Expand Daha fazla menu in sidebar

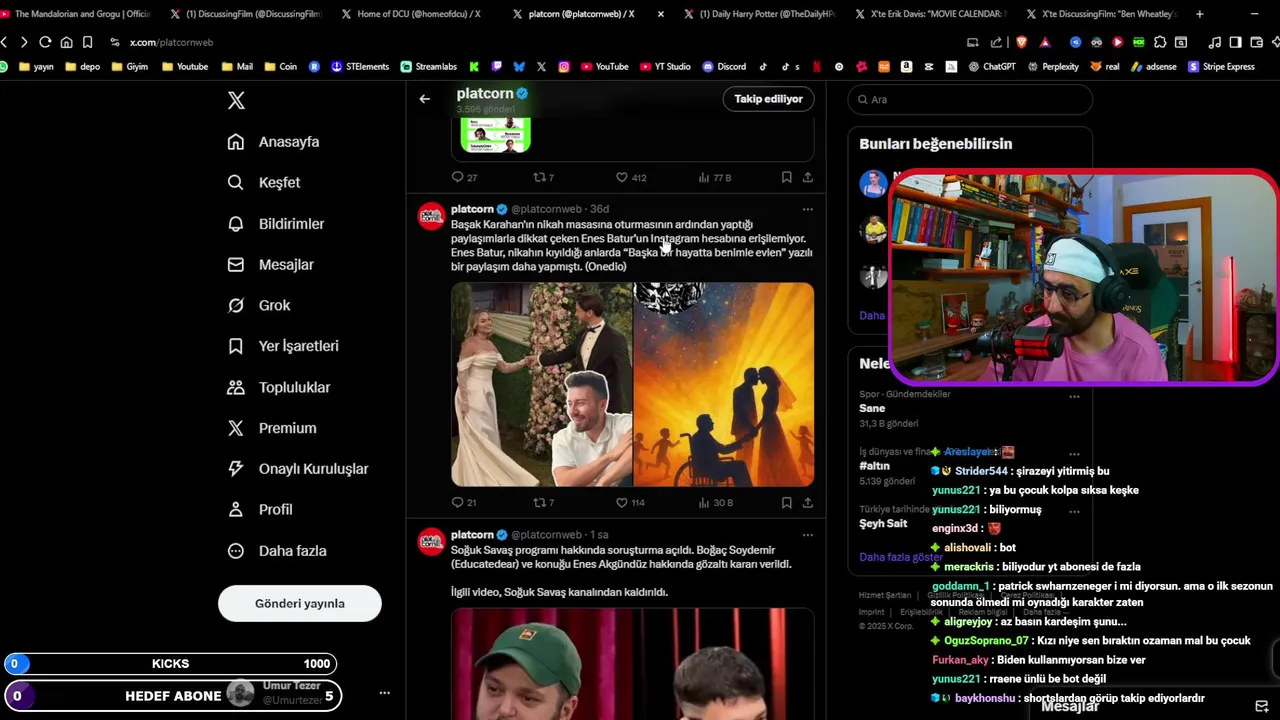pos(277,551)
